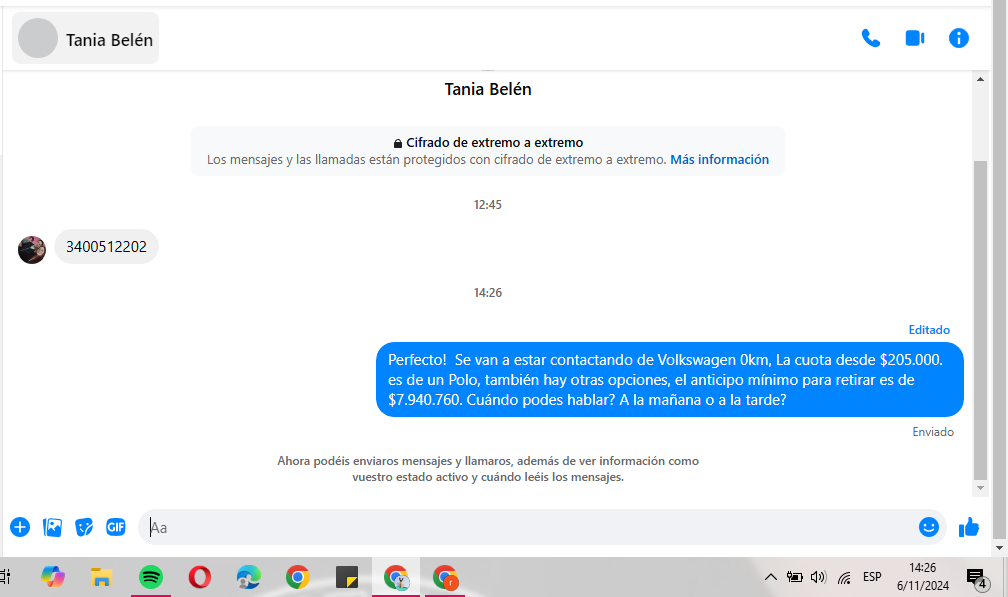Open more actions plus button in composer
Viewport: 1008px width, 597px height.
click(20, 527)
